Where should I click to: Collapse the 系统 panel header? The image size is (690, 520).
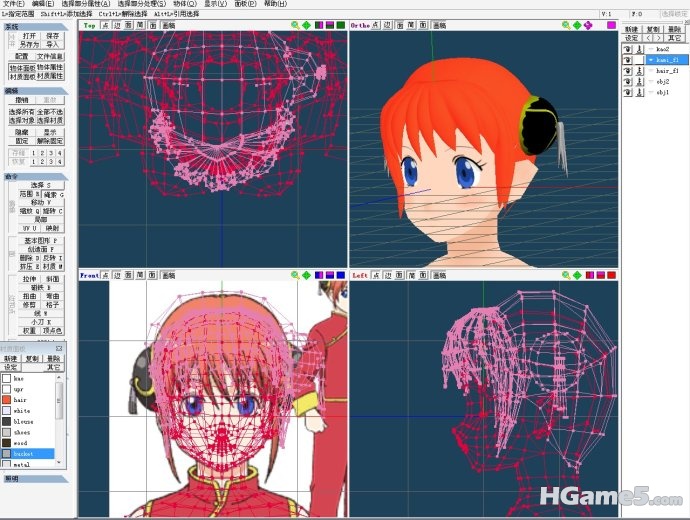pos(12,27)
